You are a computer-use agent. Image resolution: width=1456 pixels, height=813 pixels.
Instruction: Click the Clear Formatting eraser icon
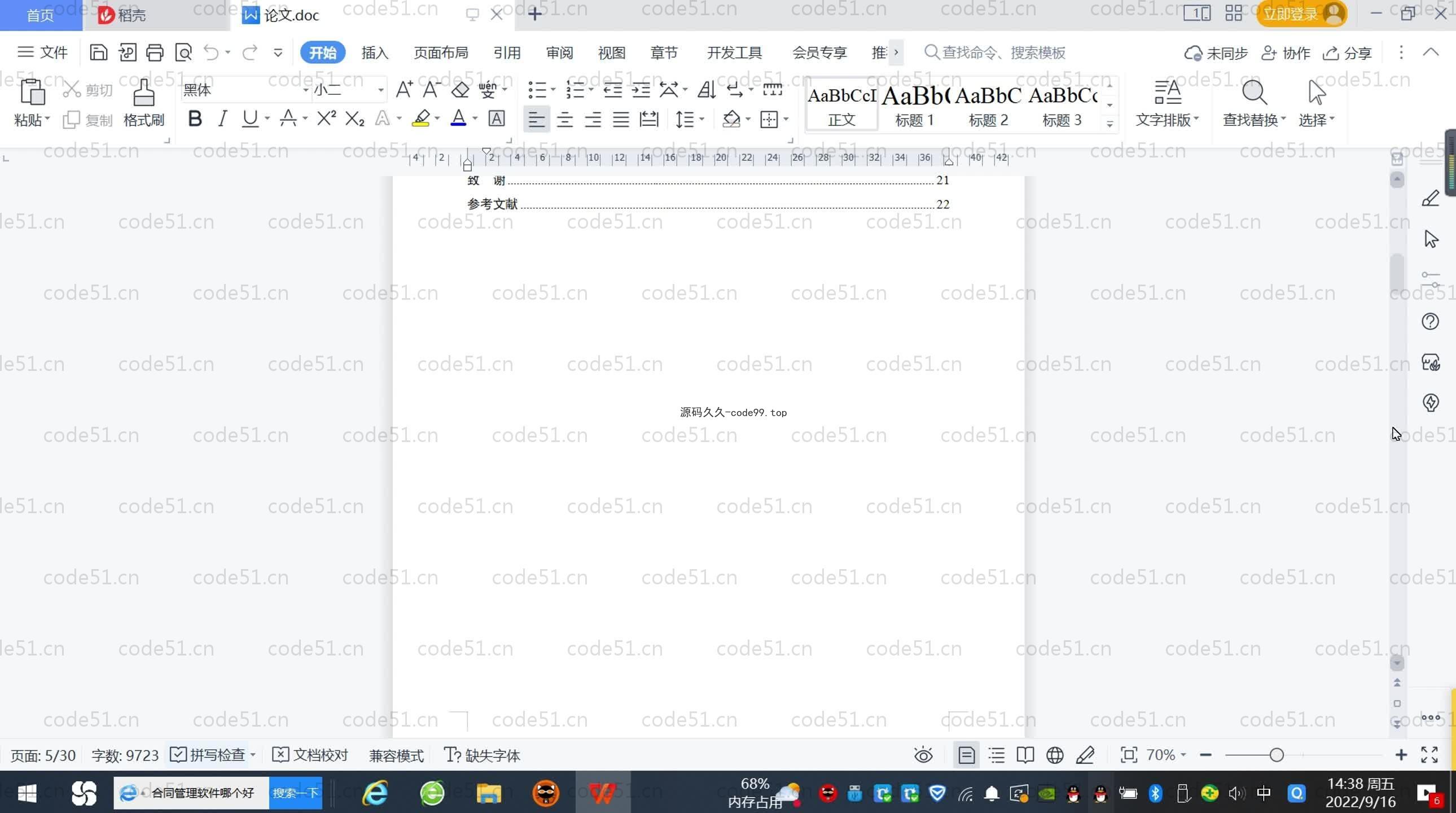point(460,89)
